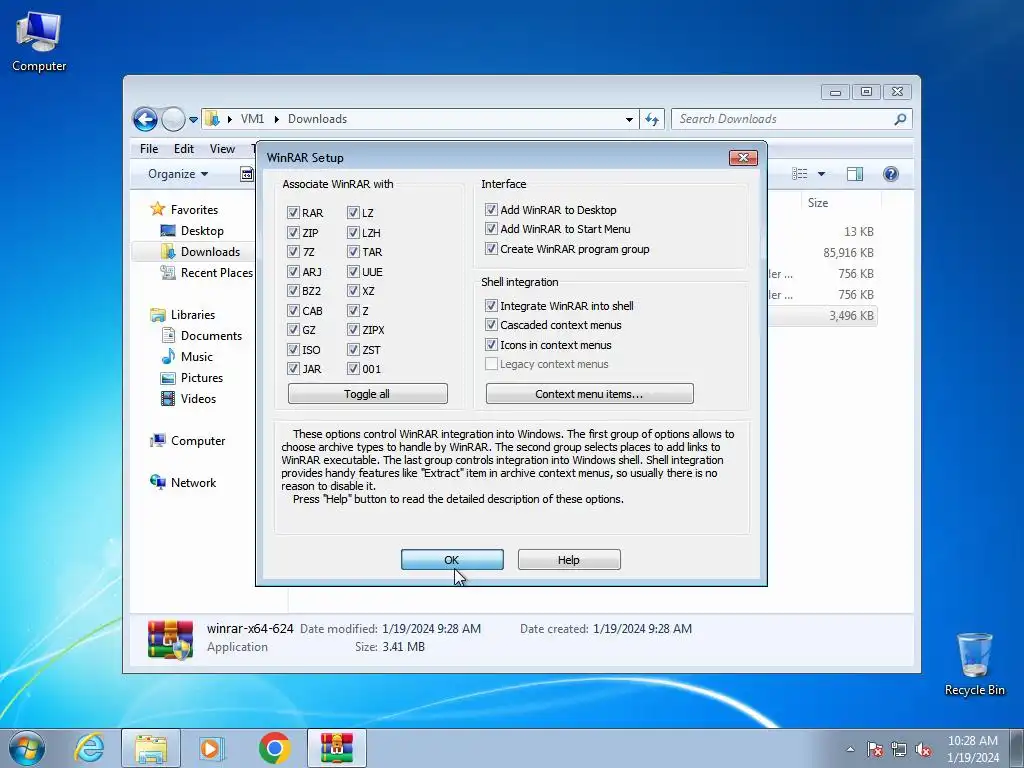This screenshot has width=1024, height=768.
Task: Open the Recycle Bin desktop icon
Action: [x=974, y=664]
